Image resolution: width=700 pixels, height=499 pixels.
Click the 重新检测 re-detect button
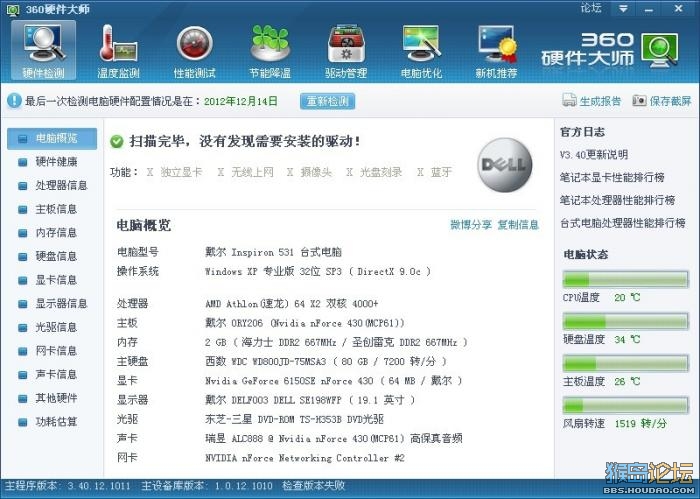click(327, 101)
